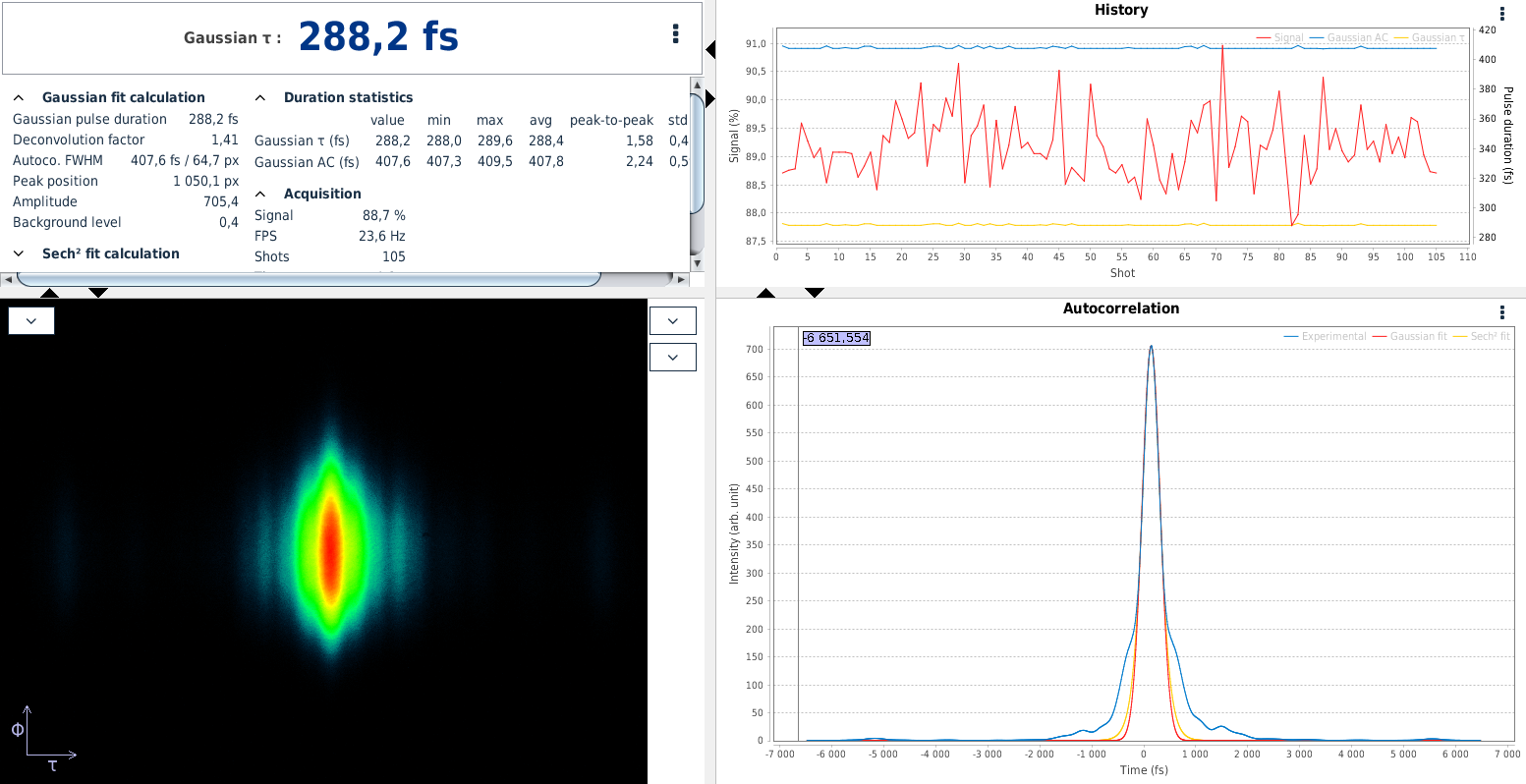Click the up triangle above the camera image

(x=50, y=292)
